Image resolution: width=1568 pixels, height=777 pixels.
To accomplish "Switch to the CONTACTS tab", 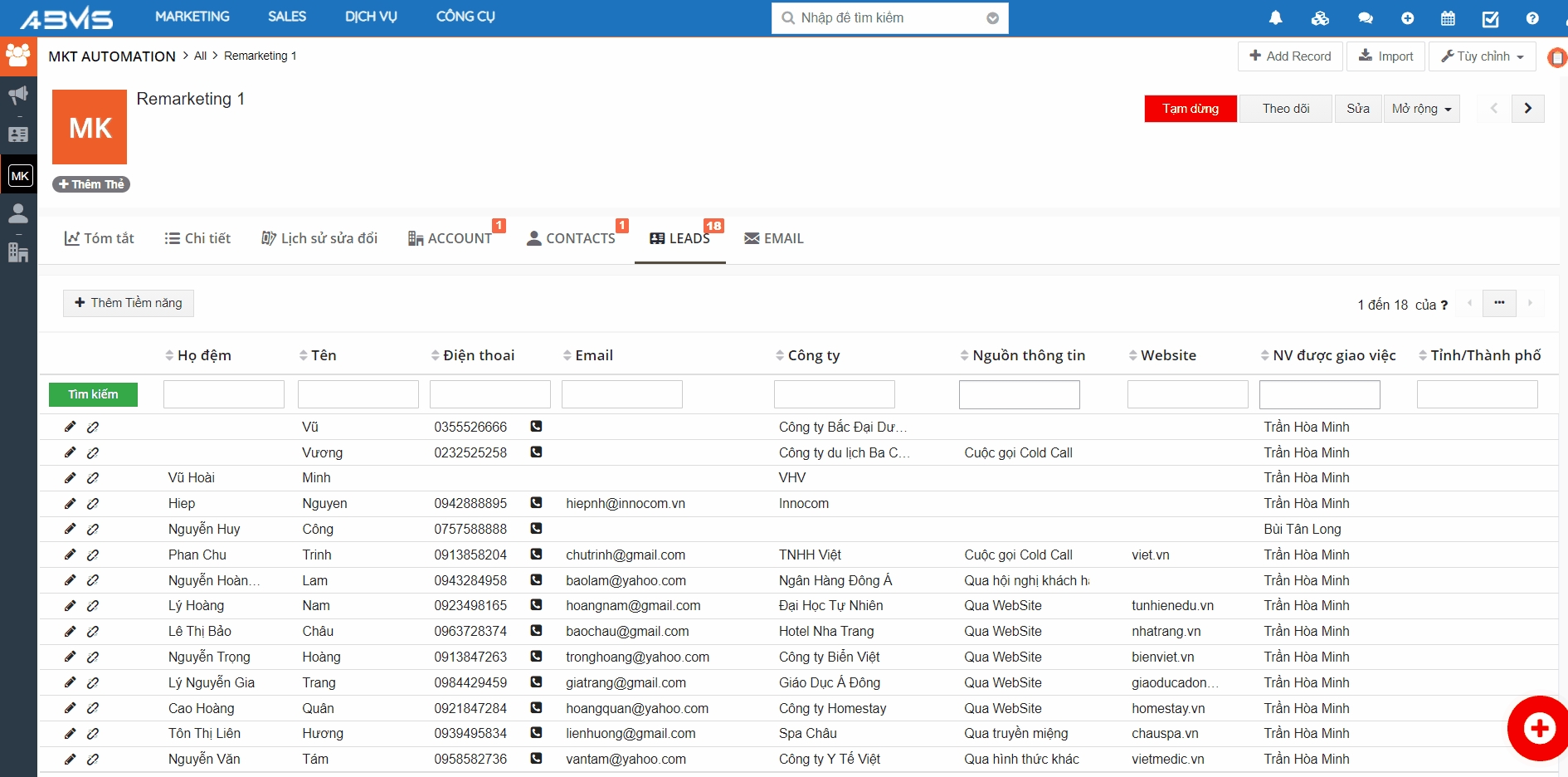I will [572, 239].
